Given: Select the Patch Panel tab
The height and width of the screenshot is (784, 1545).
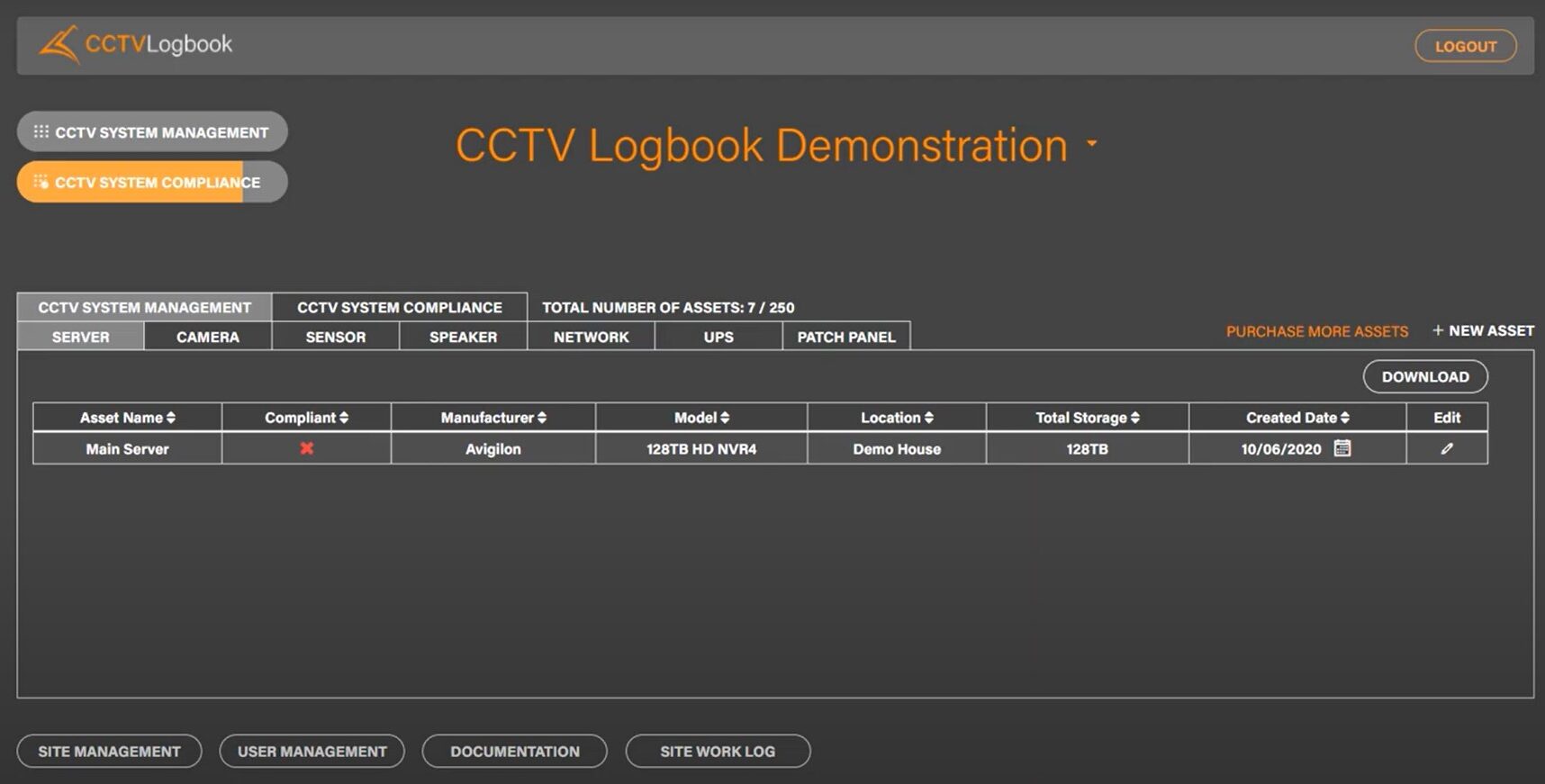Looking at the screenshot, I should coord(846,337).
